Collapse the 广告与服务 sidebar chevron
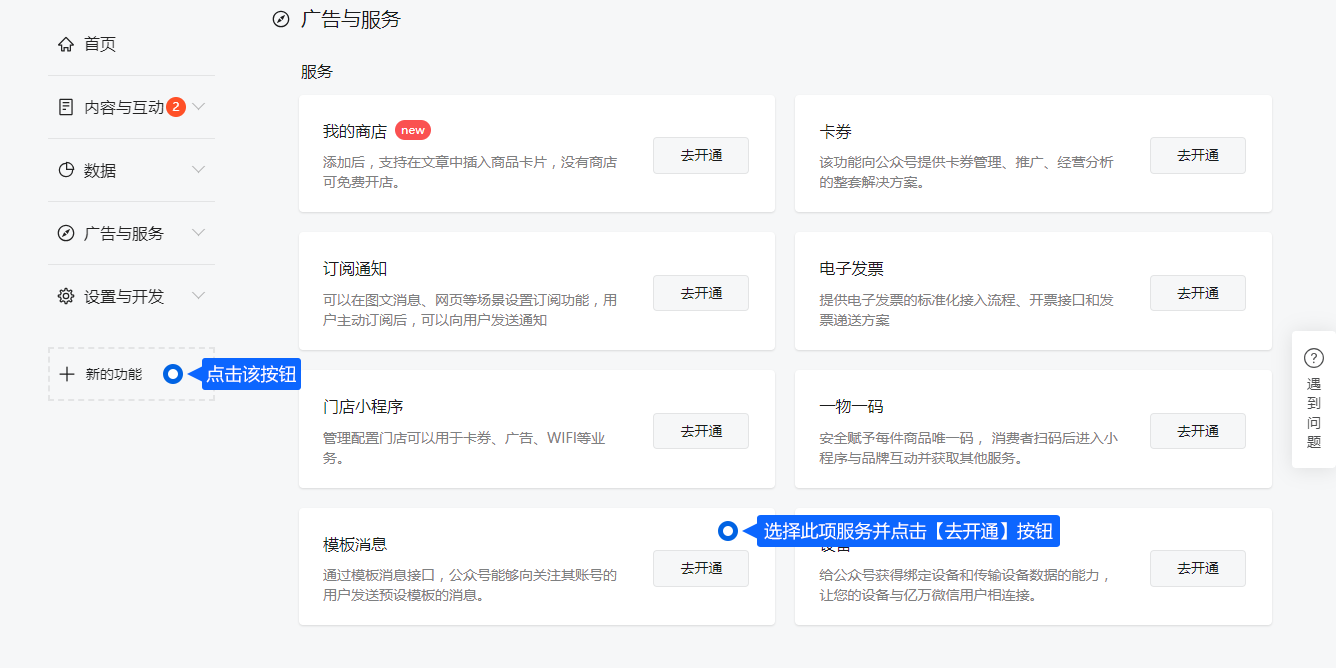 click(198, 233)
